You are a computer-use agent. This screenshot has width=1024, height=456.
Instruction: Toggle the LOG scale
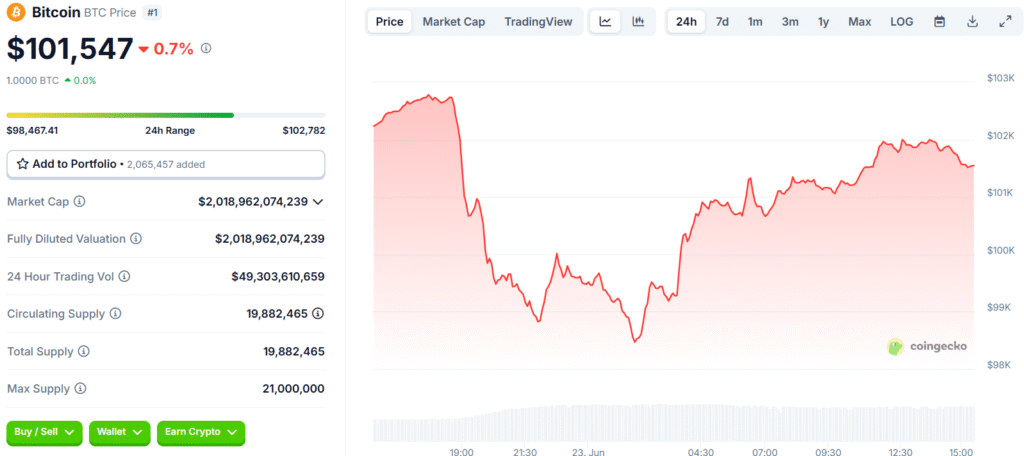coord(902,22)
